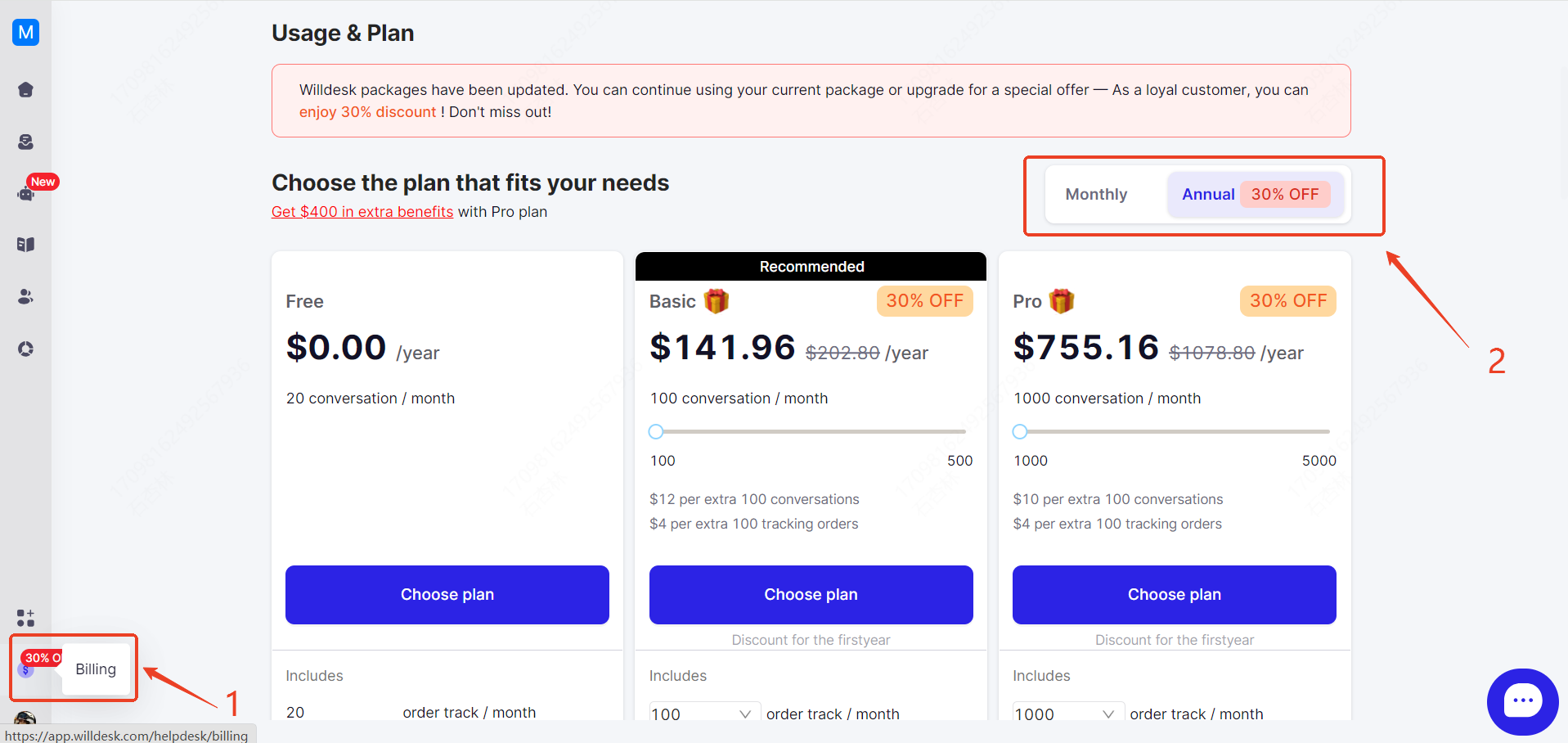The image size is (1568, 743).
Task: Choose the Free plan
Action: pos(447,595)
